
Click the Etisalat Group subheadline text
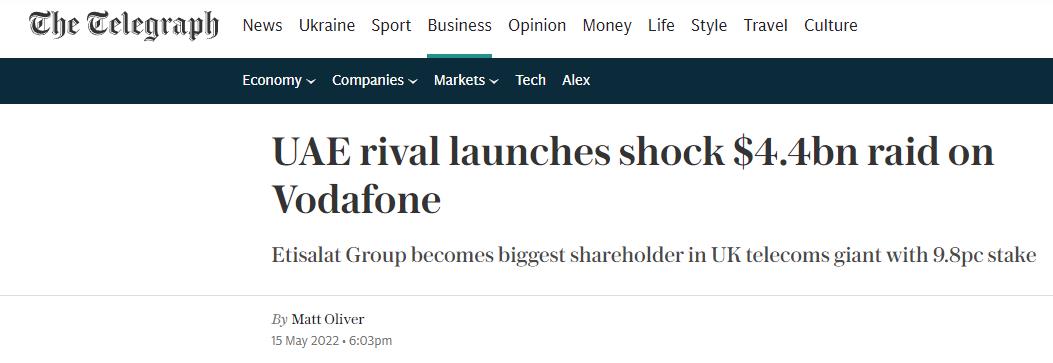(654, 256)
